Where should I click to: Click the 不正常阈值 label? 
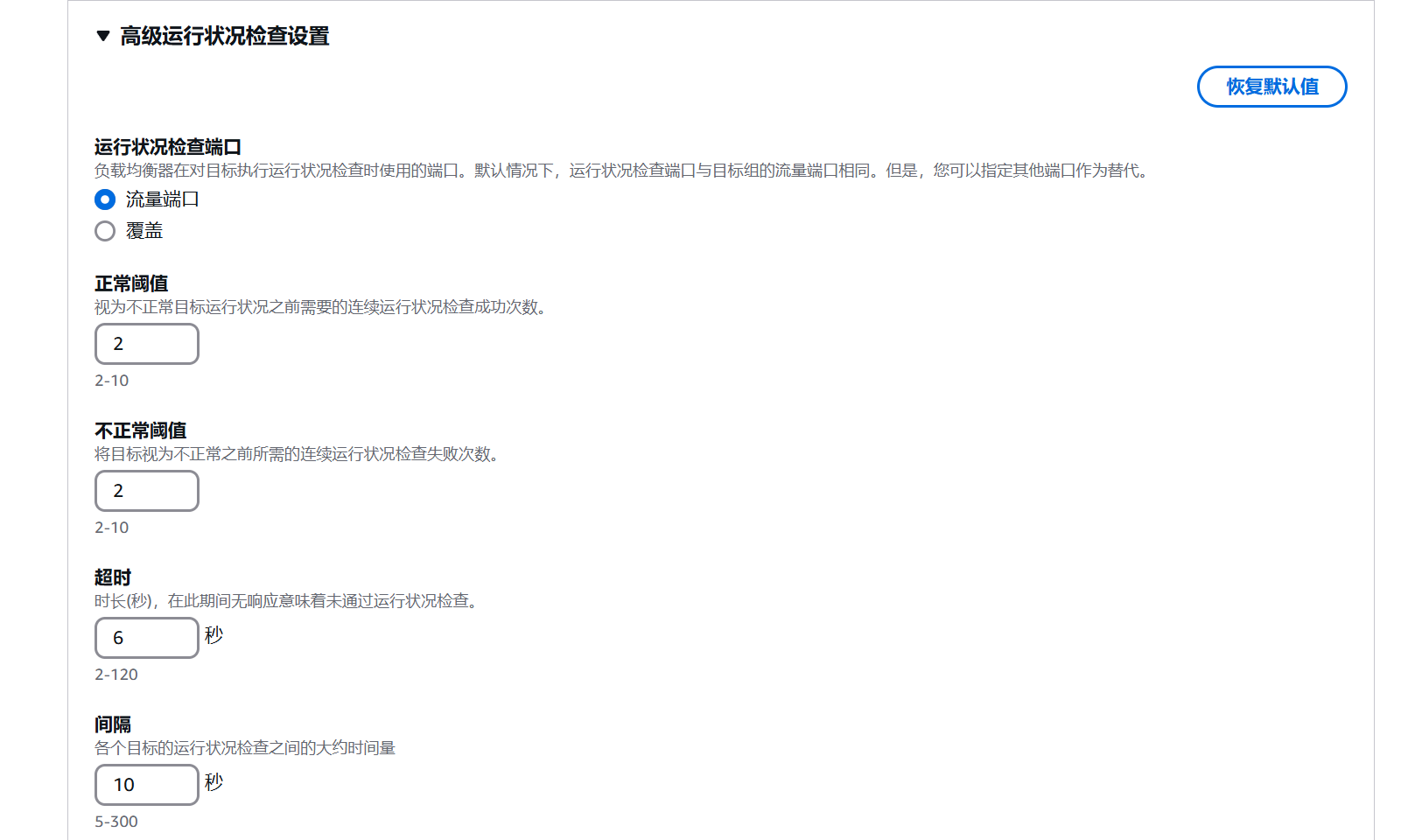coord(141,430)
